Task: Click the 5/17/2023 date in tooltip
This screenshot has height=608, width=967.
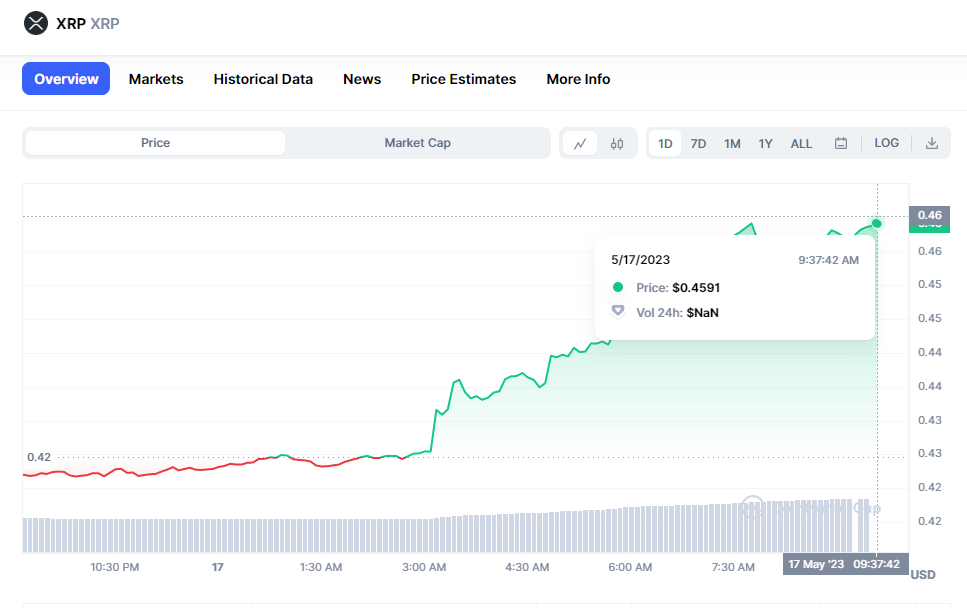Action: [x=640, y=260]
